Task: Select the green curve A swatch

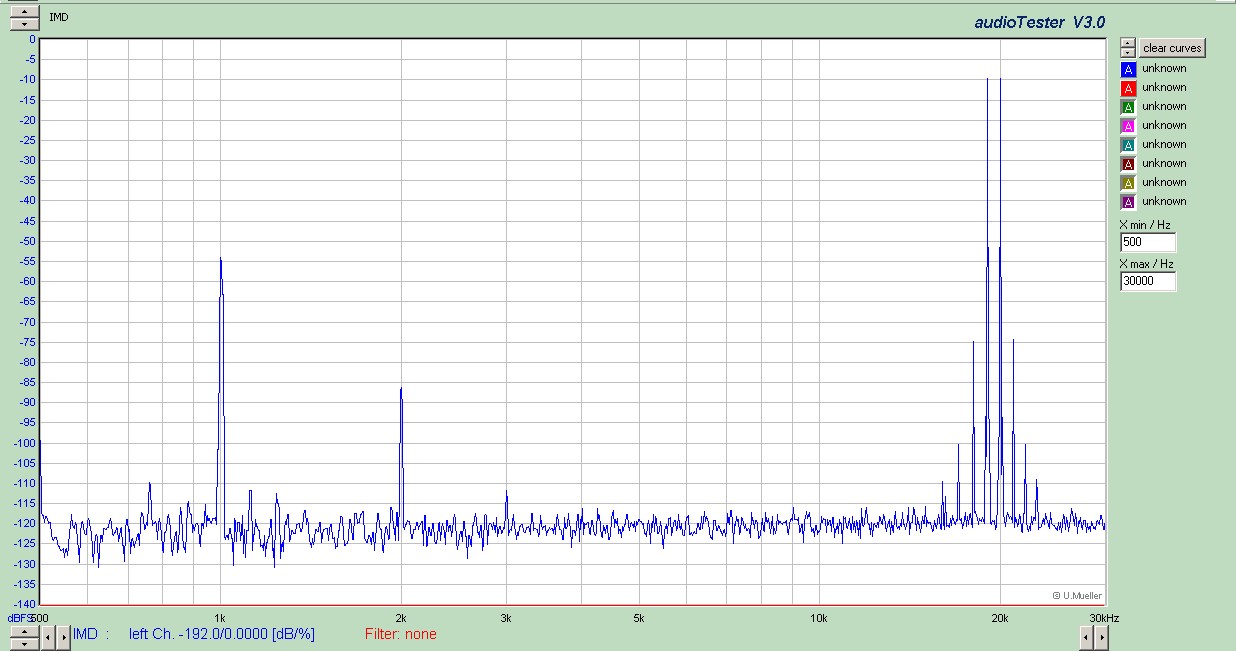Action: tap(1128, 107)
